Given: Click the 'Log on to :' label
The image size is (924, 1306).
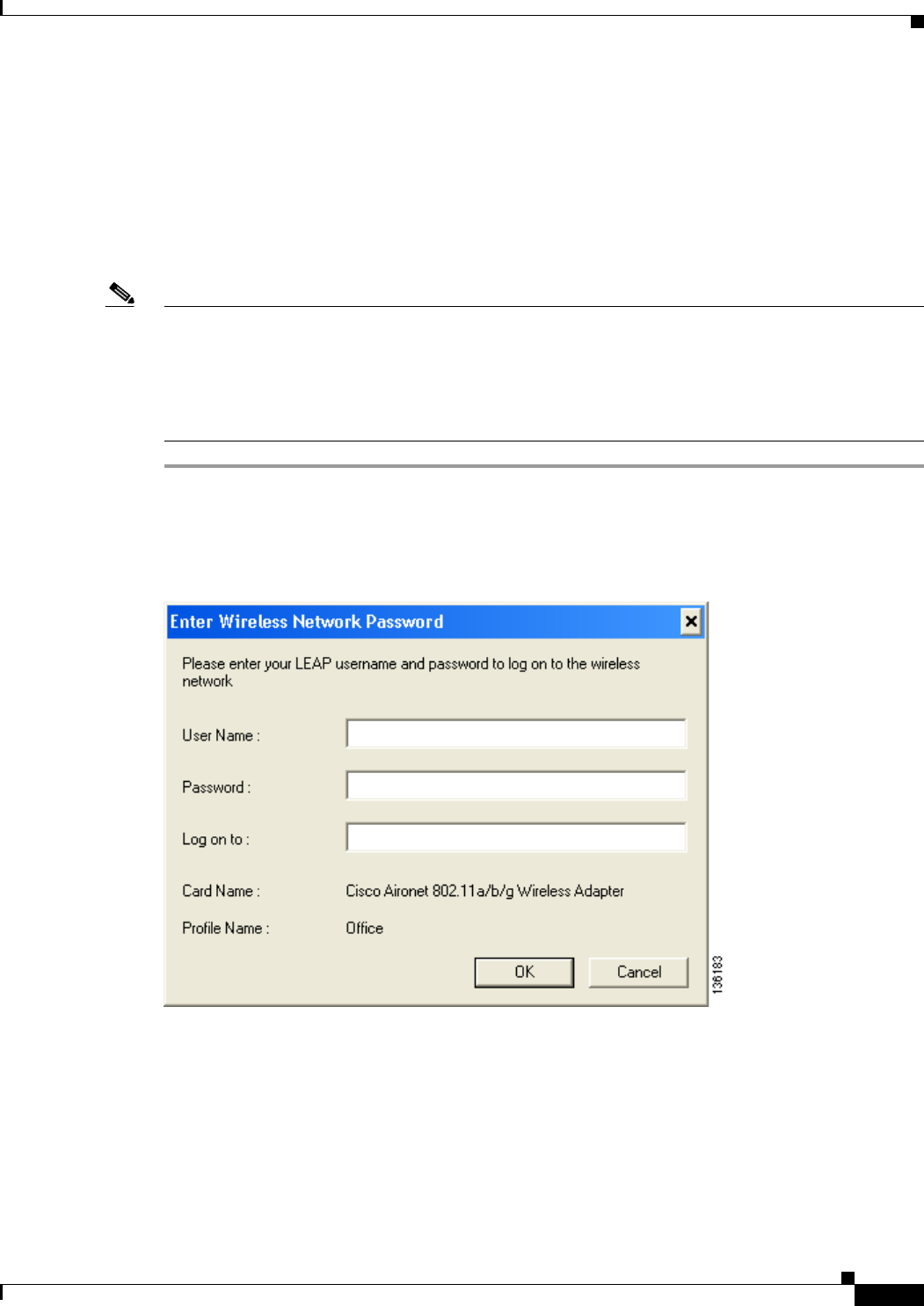Looking at the screenshot, I should (x=215, y=839).
